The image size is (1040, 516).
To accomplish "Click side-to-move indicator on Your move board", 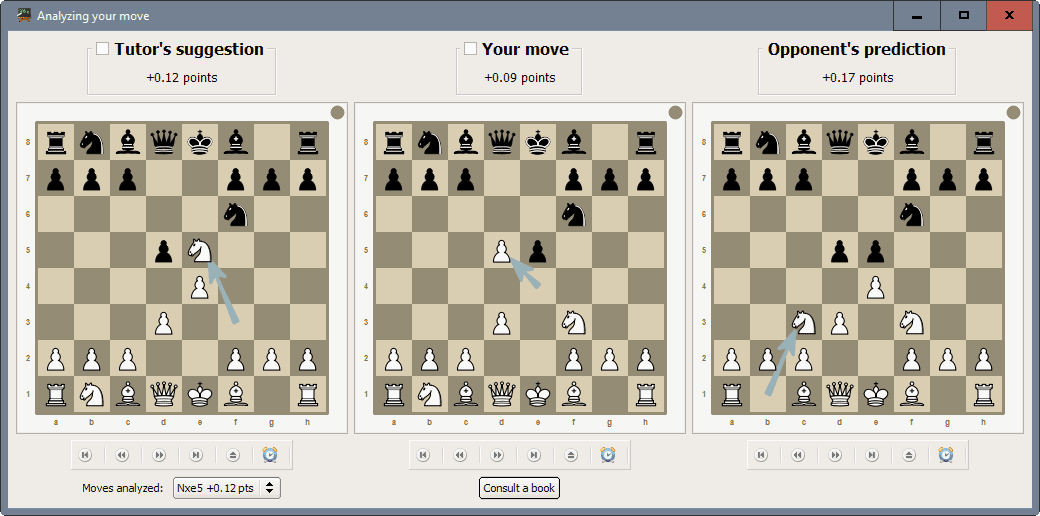I will 676,113.
